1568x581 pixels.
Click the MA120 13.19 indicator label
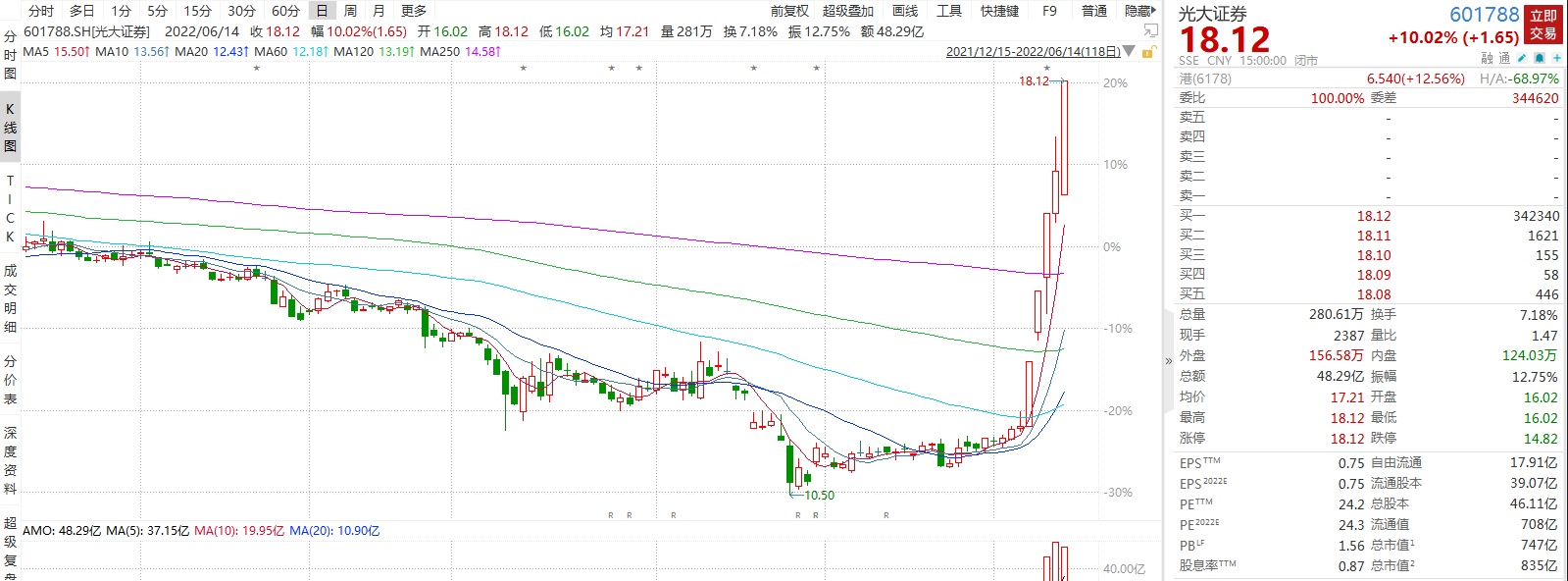(374, 51)
